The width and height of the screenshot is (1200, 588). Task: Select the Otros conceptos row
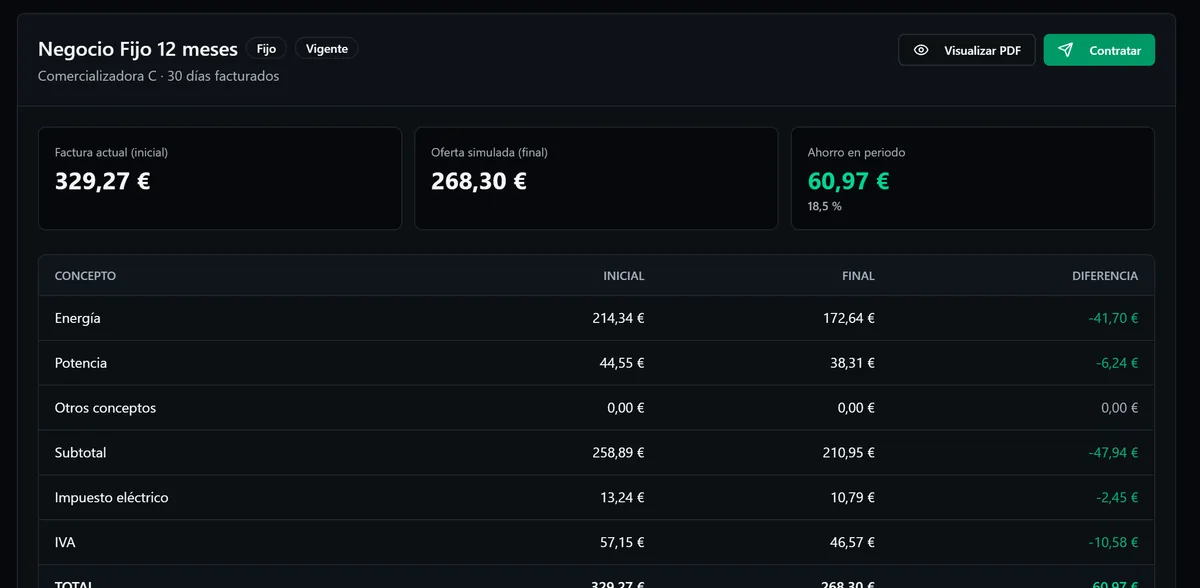pyautogui.click(x=596, y=408)
